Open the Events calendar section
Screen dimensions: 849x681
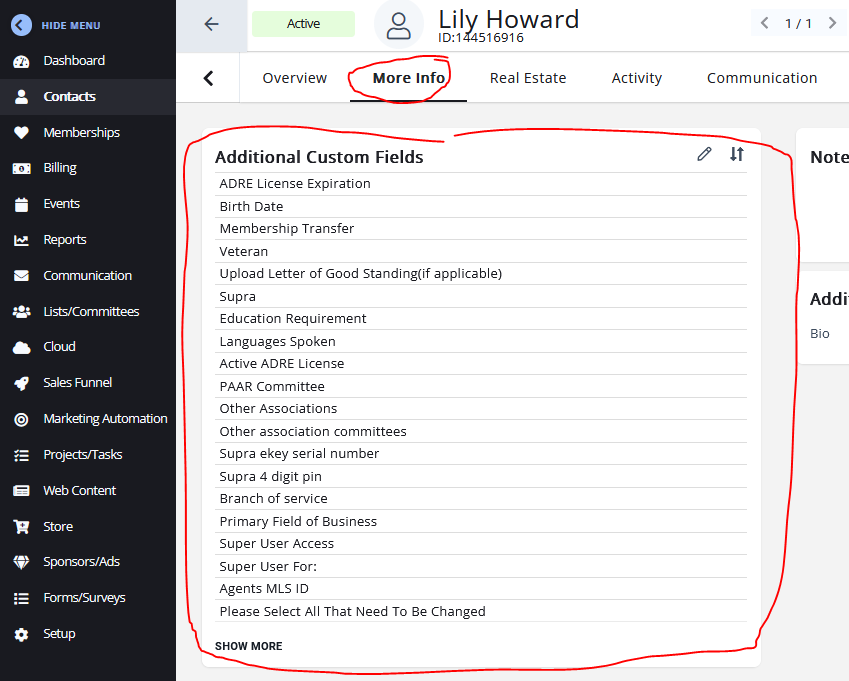pyautogui.click(x=61, y=204)
